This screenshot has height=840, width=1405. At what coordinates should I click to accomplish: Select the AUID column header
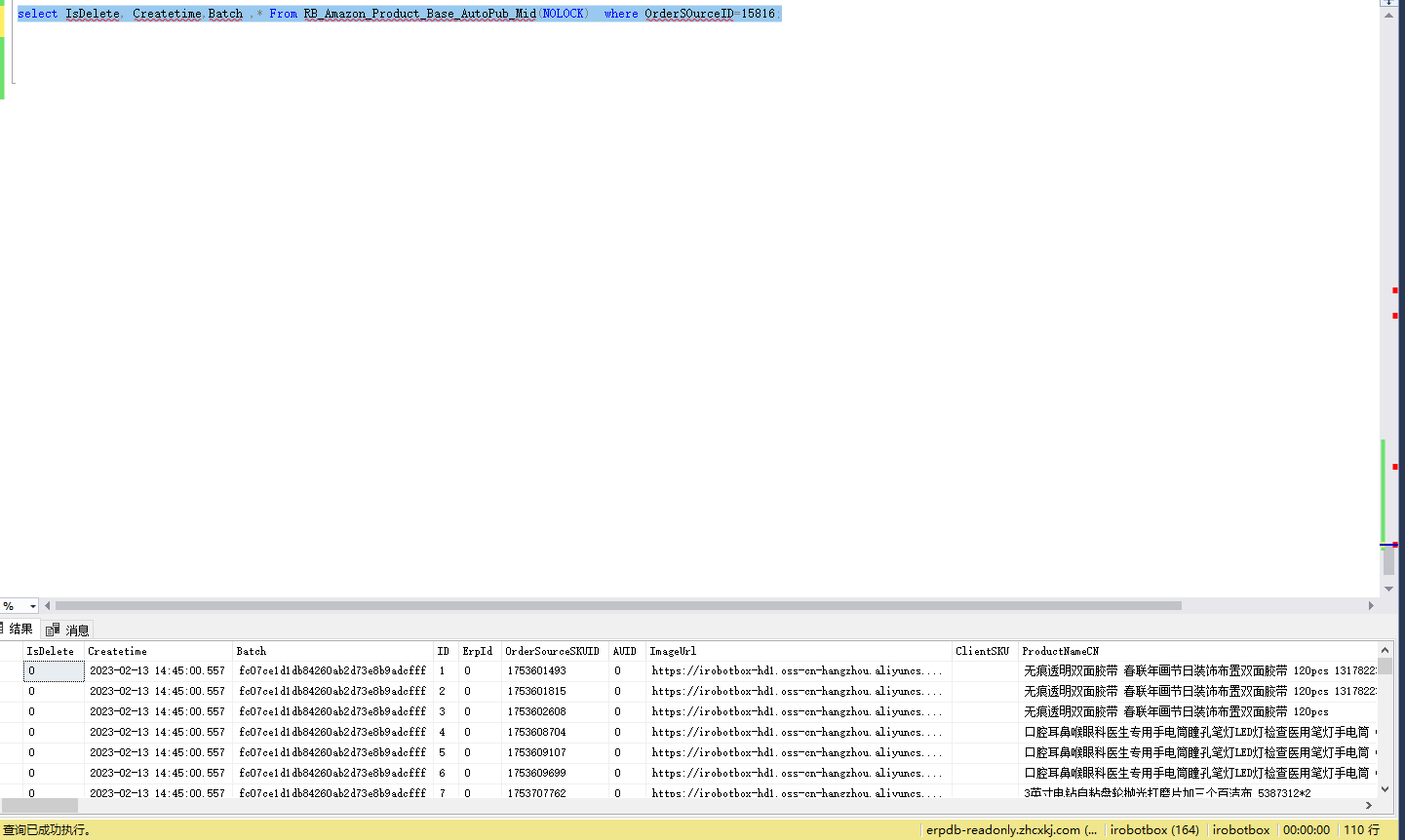pyautogui.click(x=628, y=651)
